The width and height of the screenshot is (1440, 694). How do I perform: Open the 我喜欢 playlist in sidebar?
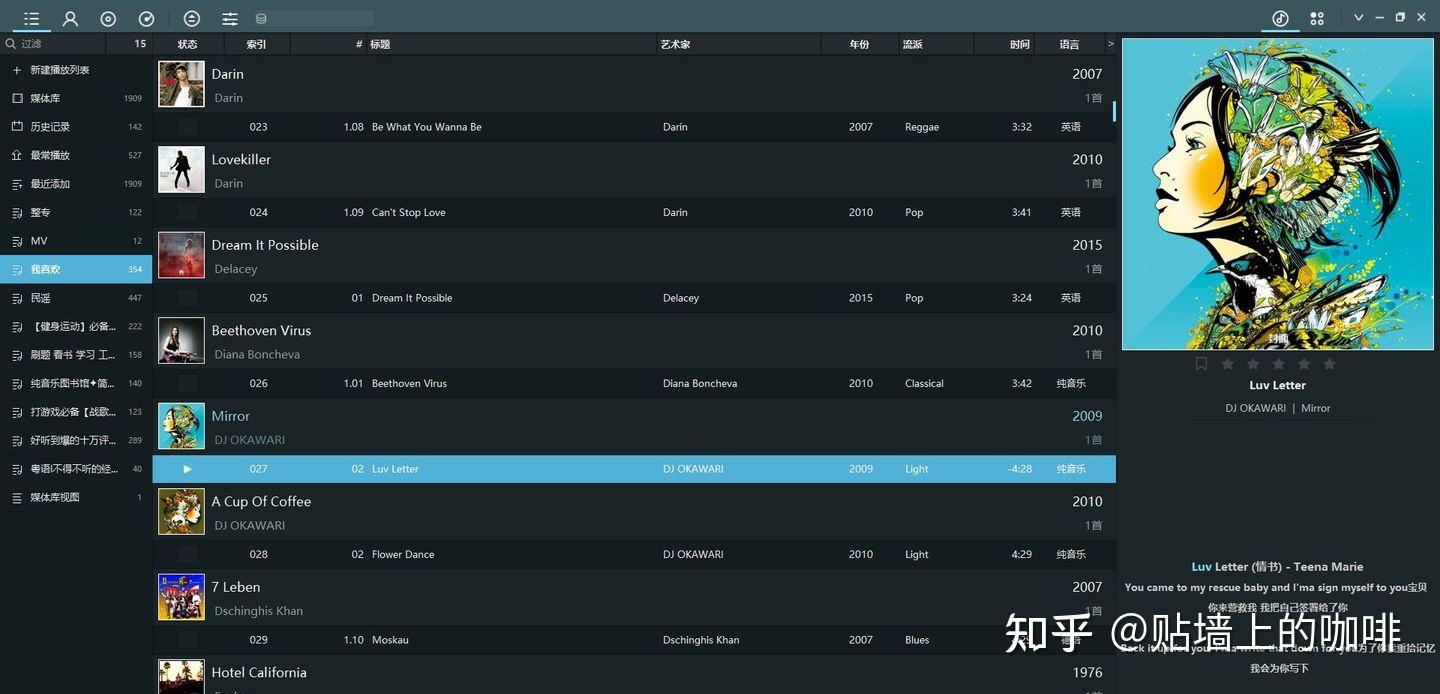[46, 268]
